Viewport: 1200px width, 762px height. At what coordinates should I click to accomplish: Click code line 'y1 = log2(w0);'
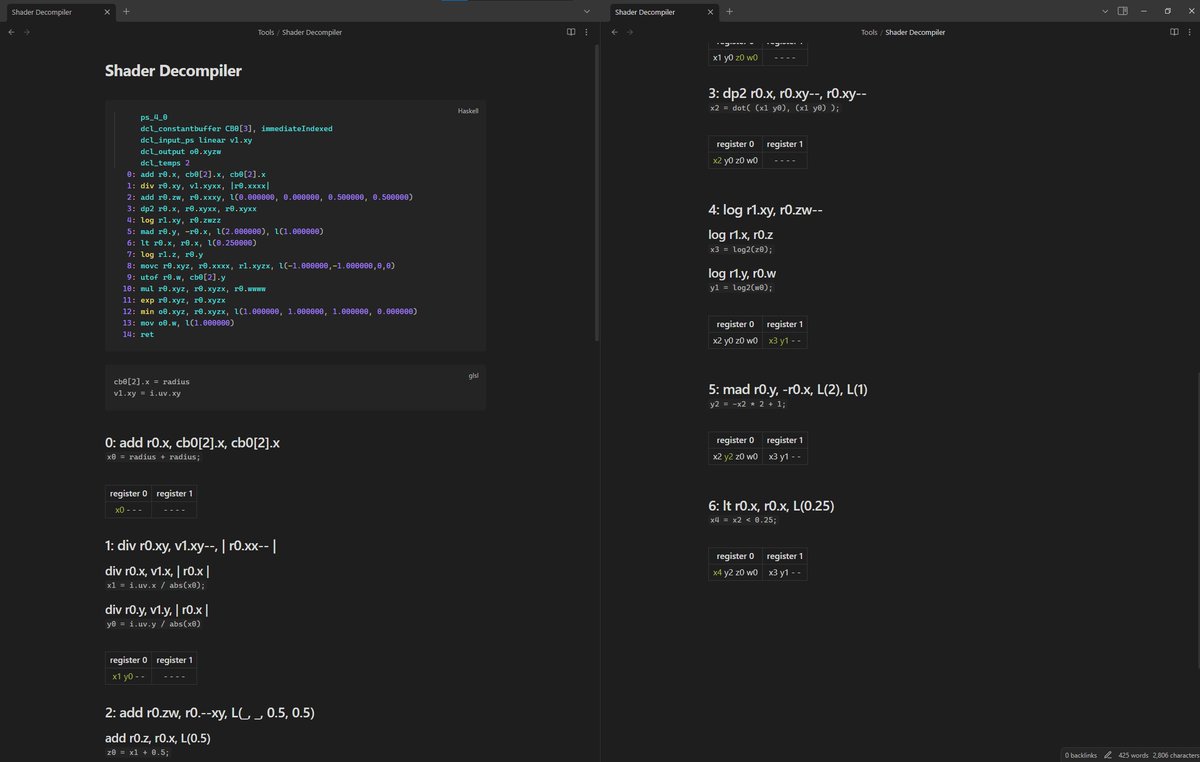(x=741, y=287)
